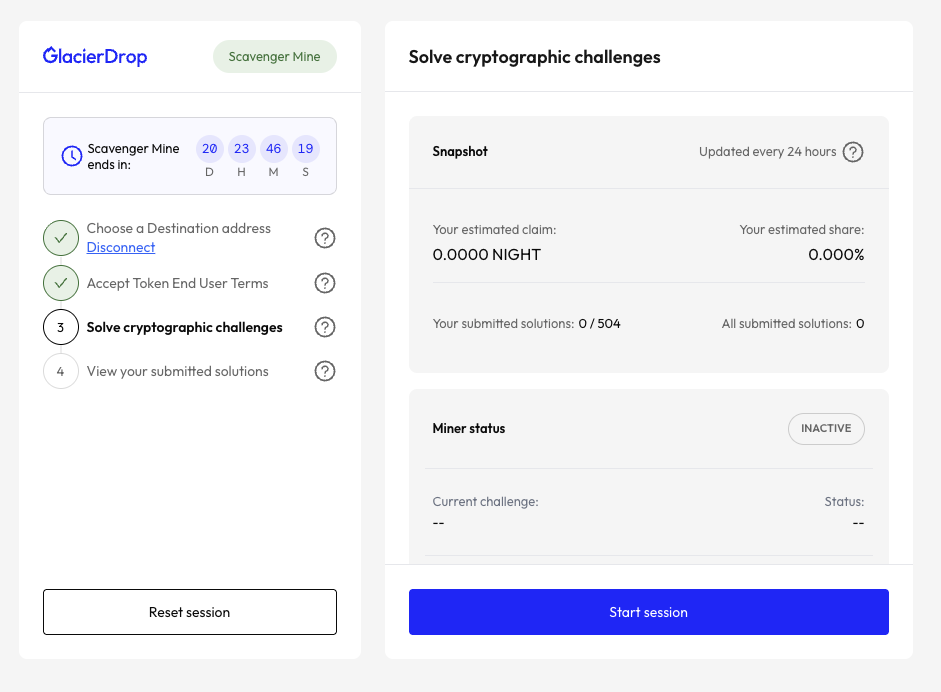The width and height of the screenshot is (941, 692).
Task: Click the green checkmark for Token End User Terms
Action: pyautogui.click(x=61, y=283)
